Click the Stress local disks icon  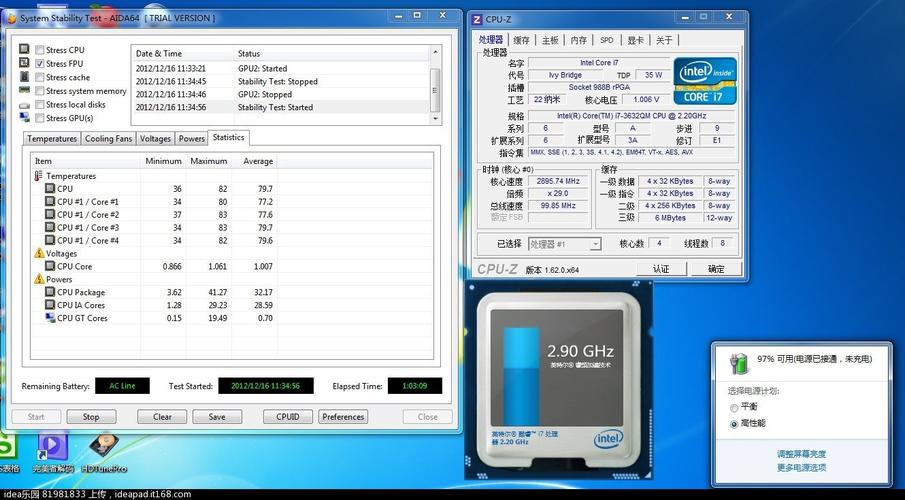(24, 105)
